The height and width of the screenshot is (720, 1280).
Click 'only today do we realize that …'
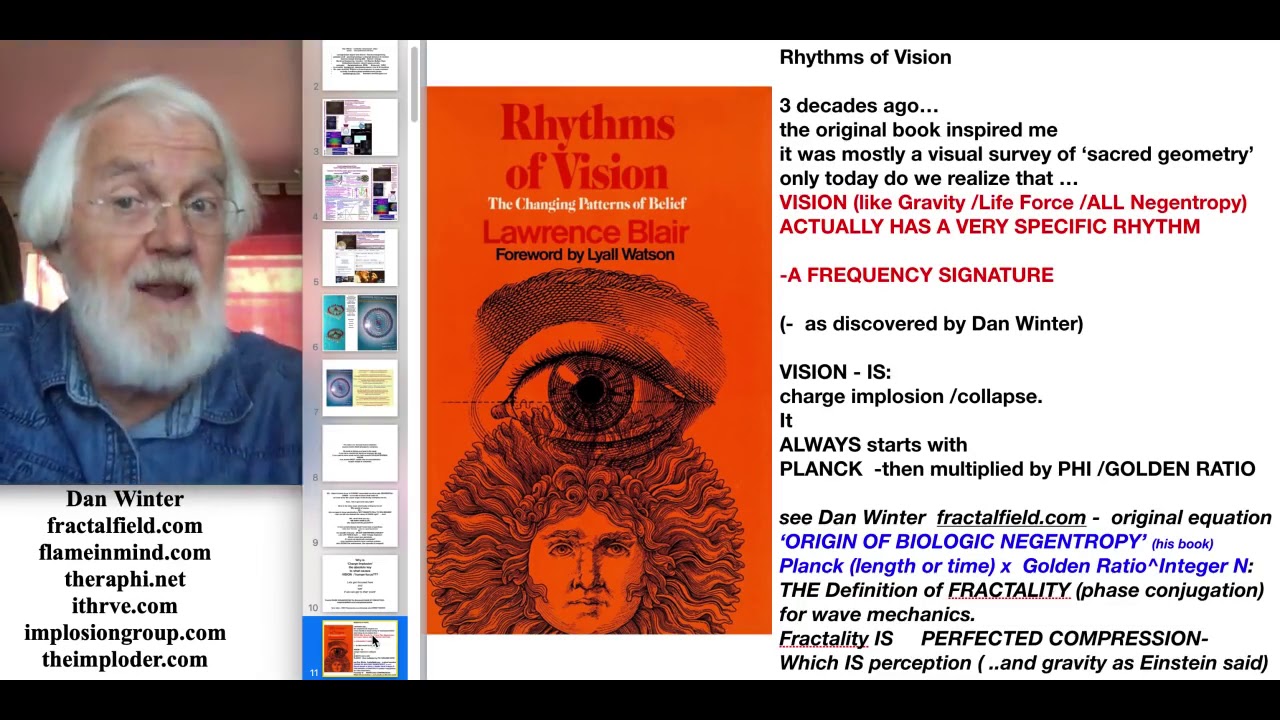click(929, 179)
